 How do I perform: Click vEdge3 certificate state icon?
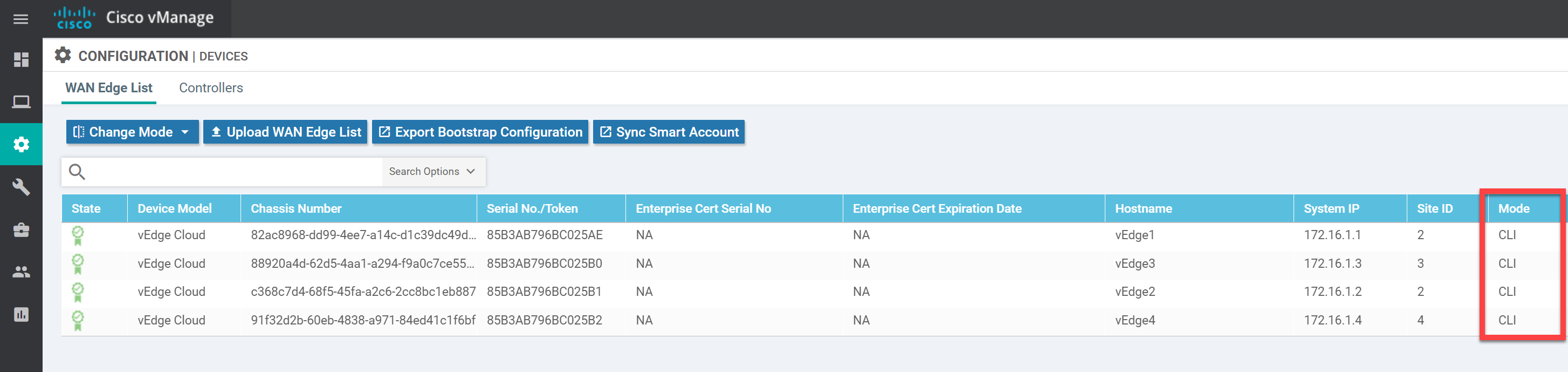pos(77,264)
